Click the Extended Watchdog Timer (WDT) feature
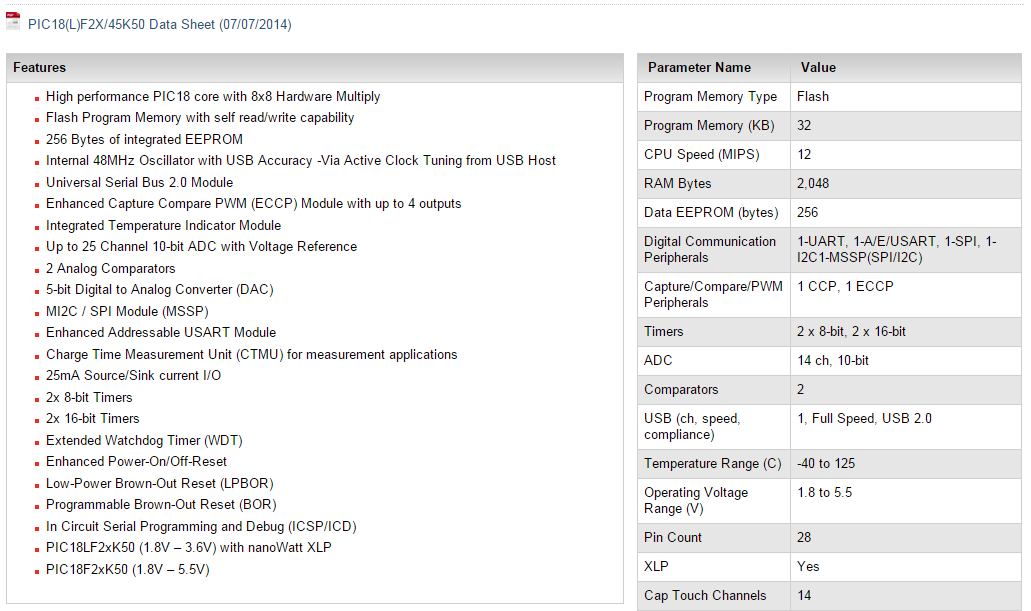 click(144, 440)
